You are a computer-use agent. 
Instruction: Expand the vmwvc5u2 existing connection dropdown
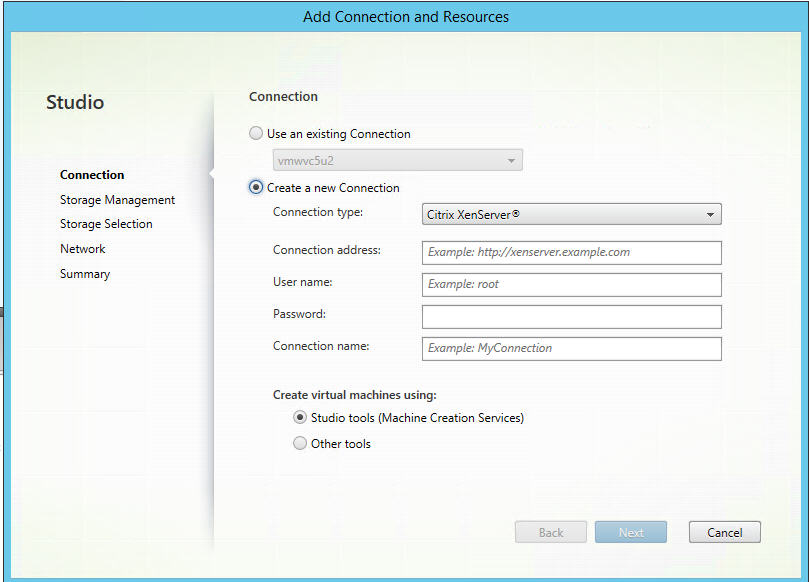(397, 160)
